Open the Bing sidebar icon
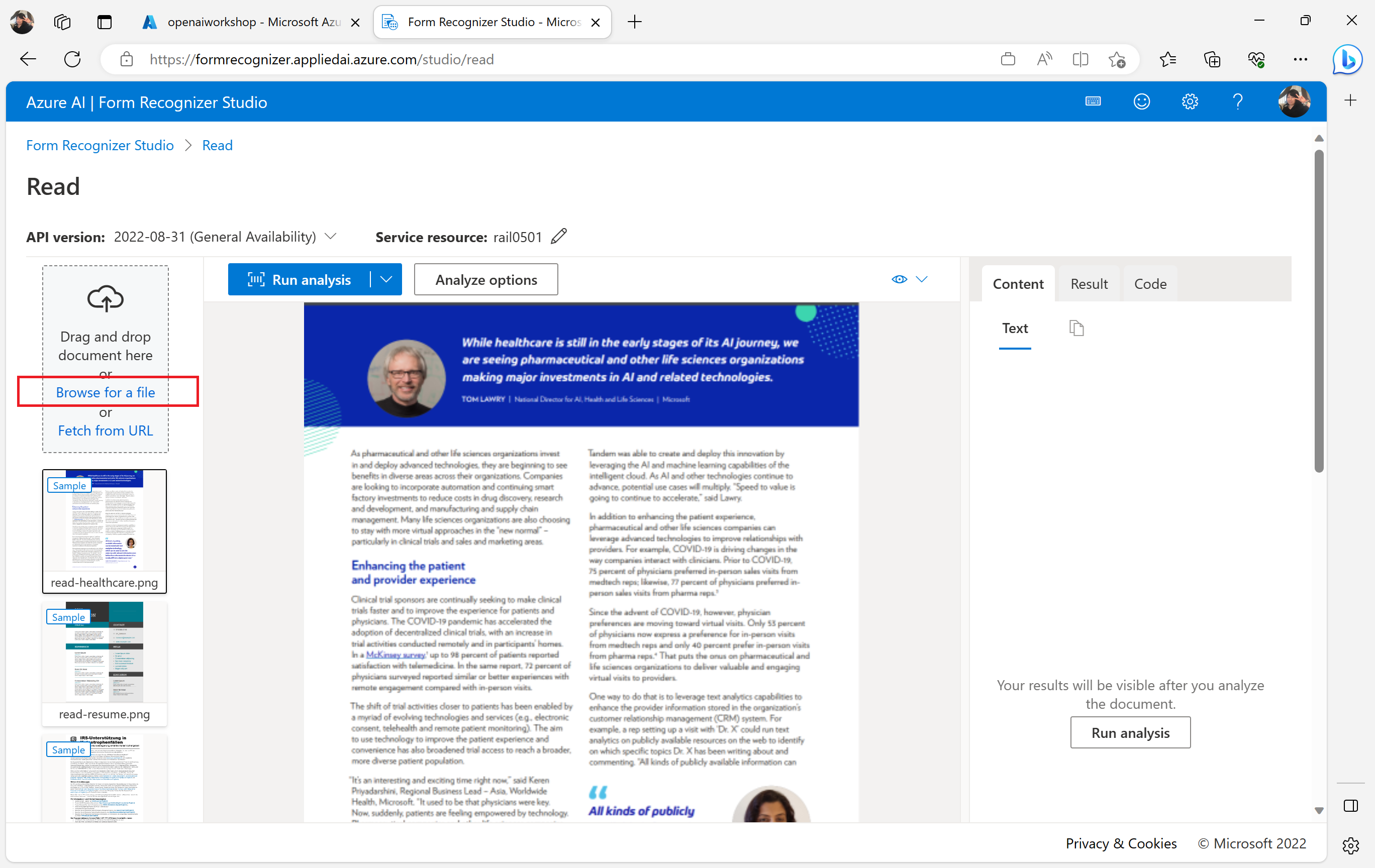Image resolution: width=1375 pixels, height=868 pixels. click(x=1347, y=59)
